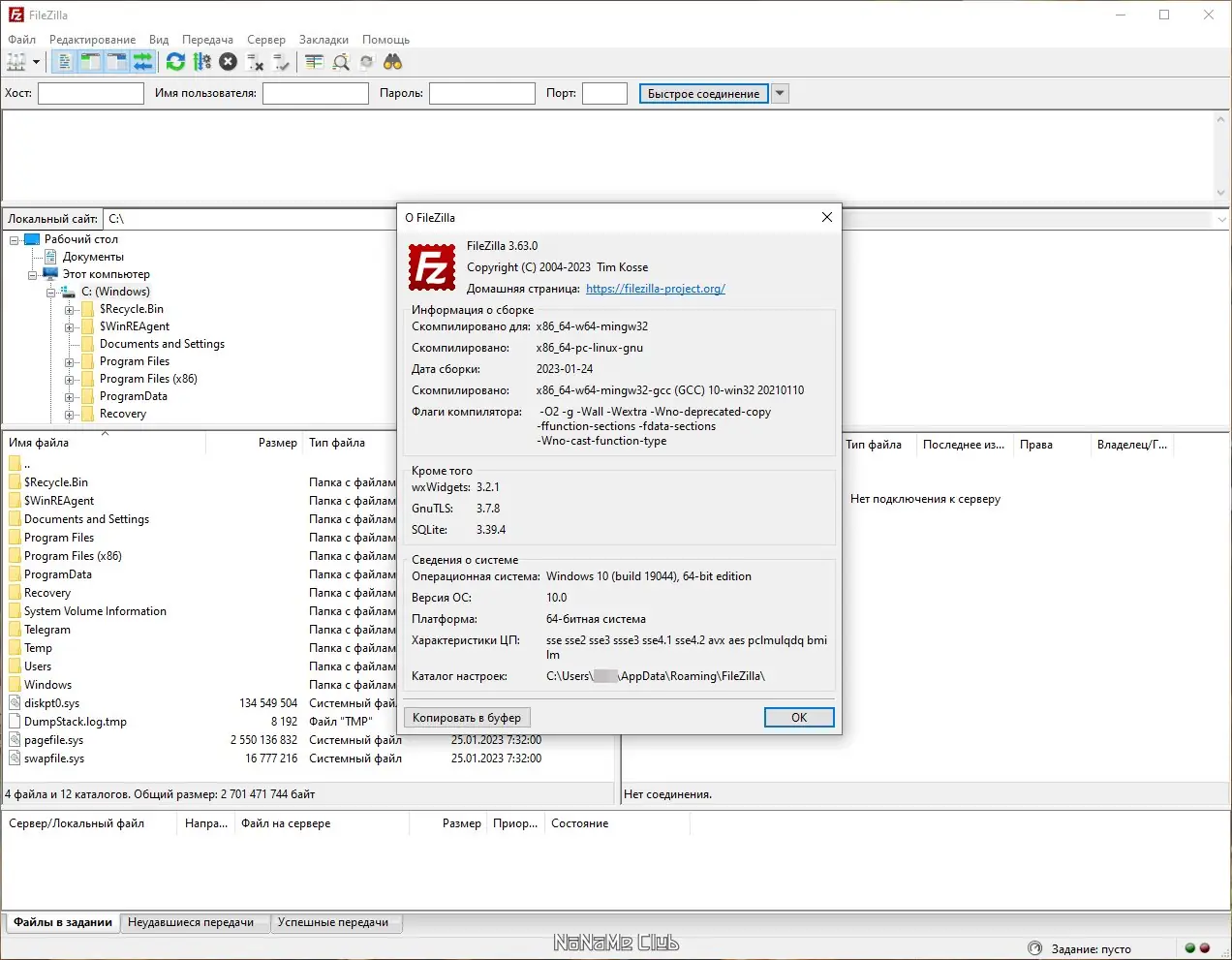Open the Передача menu
Image resolution: width=1232 pixels, height=960 pixels.
[x=207, y=40]
